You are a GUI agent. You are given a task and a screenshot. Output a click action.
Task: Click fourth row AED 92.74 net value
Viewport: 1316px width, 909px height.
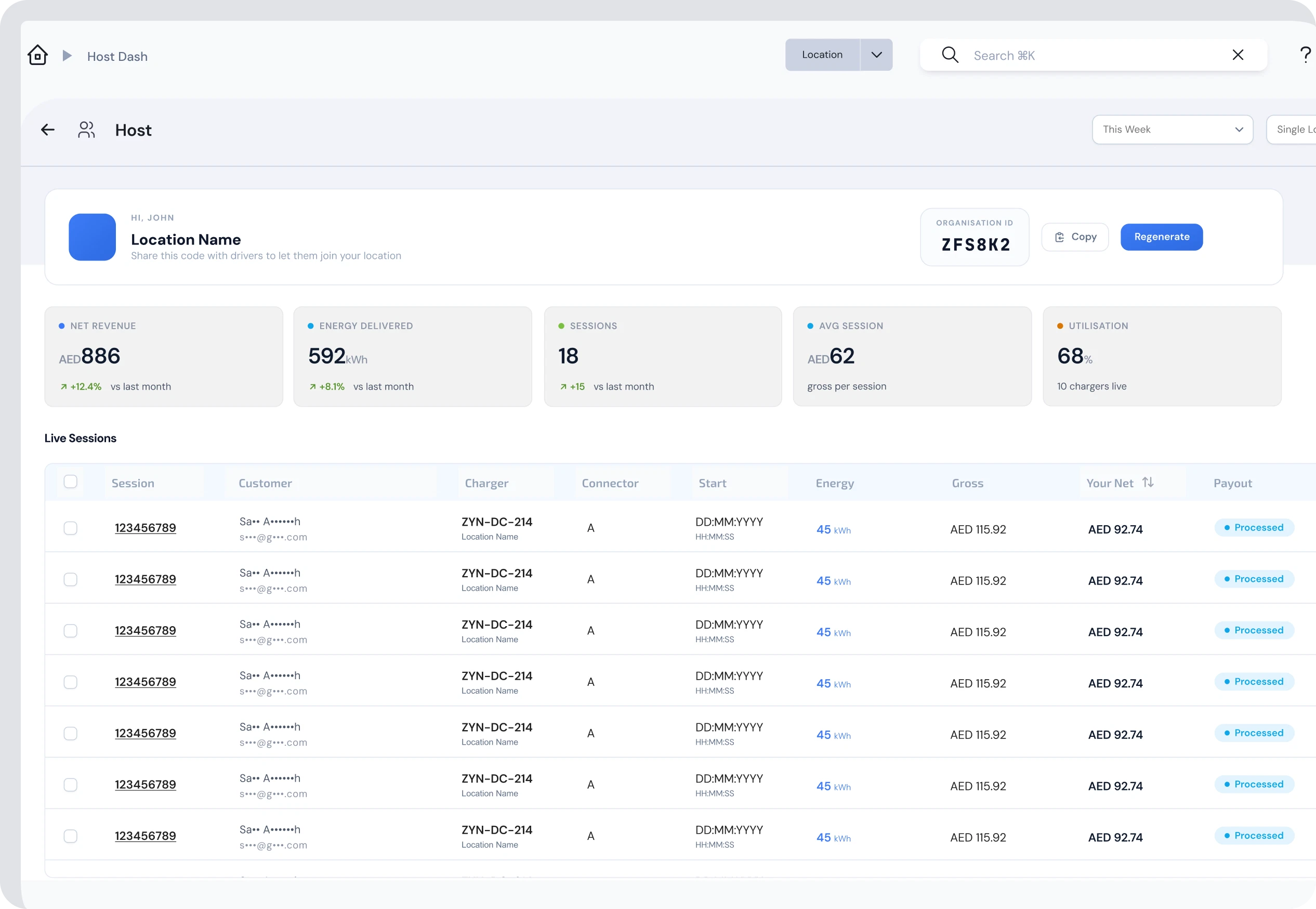point(1116,683)
